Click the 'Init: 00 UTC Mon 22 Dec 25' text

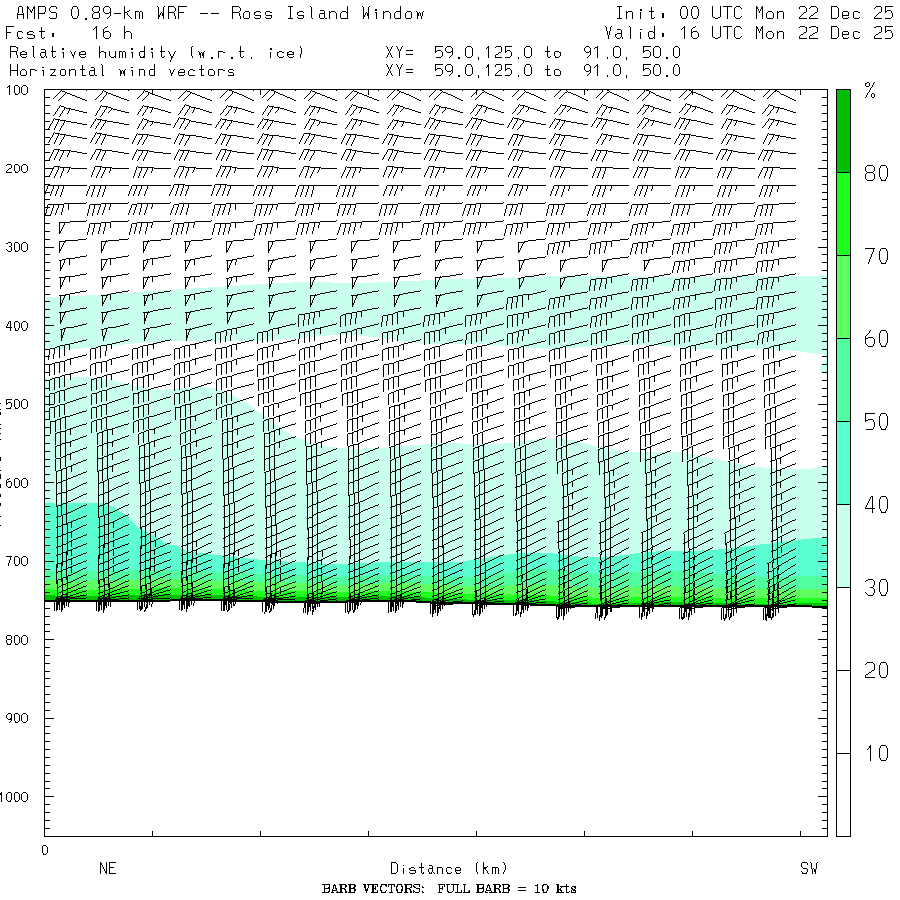[x=754, y=13]
